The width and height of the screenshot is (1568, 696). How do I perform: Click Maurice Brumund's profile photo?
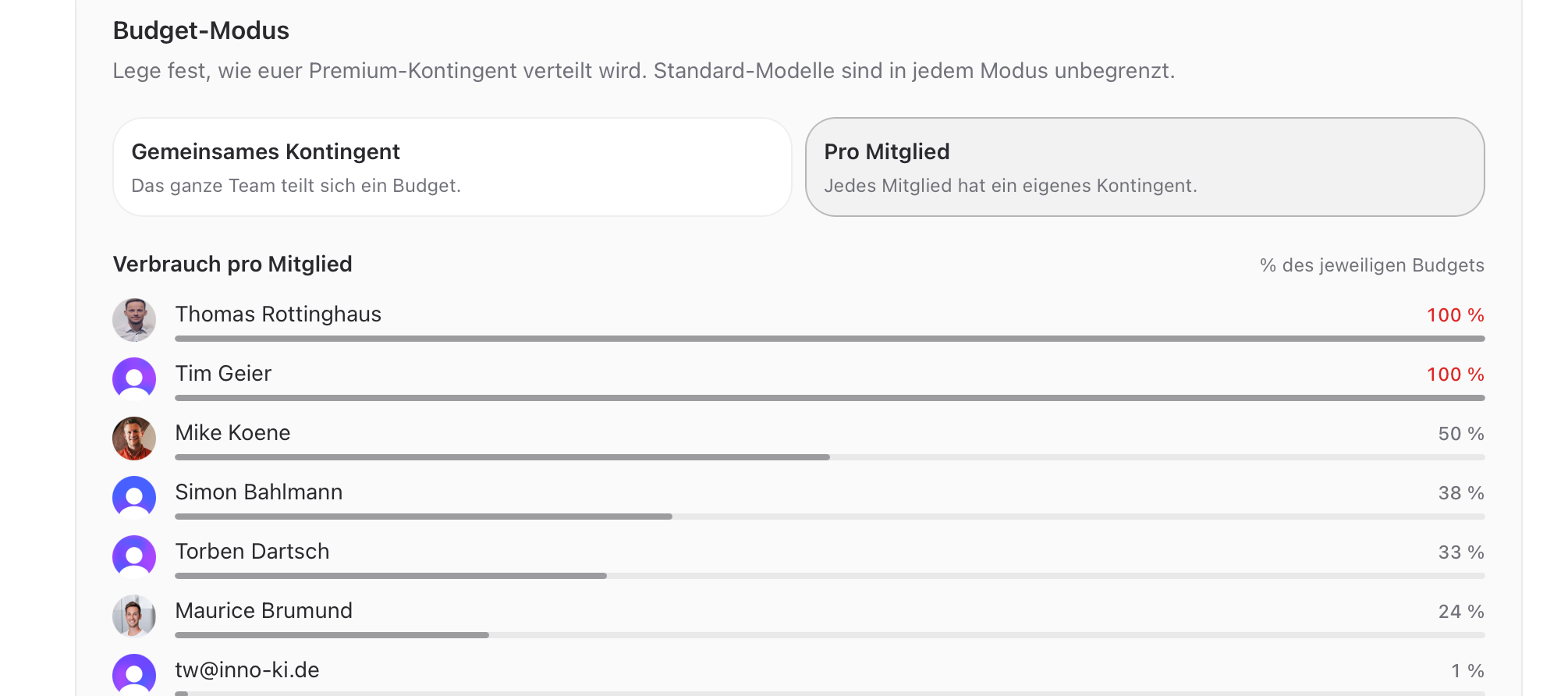click(x=134, y=616)
